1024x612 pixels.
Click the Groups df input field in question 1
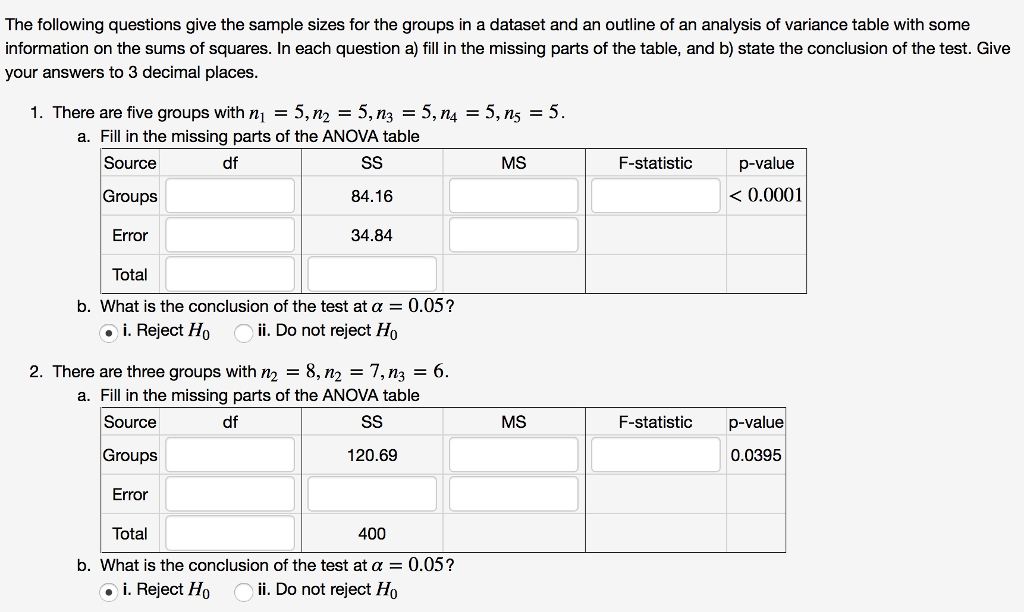[x=228, y=195]
